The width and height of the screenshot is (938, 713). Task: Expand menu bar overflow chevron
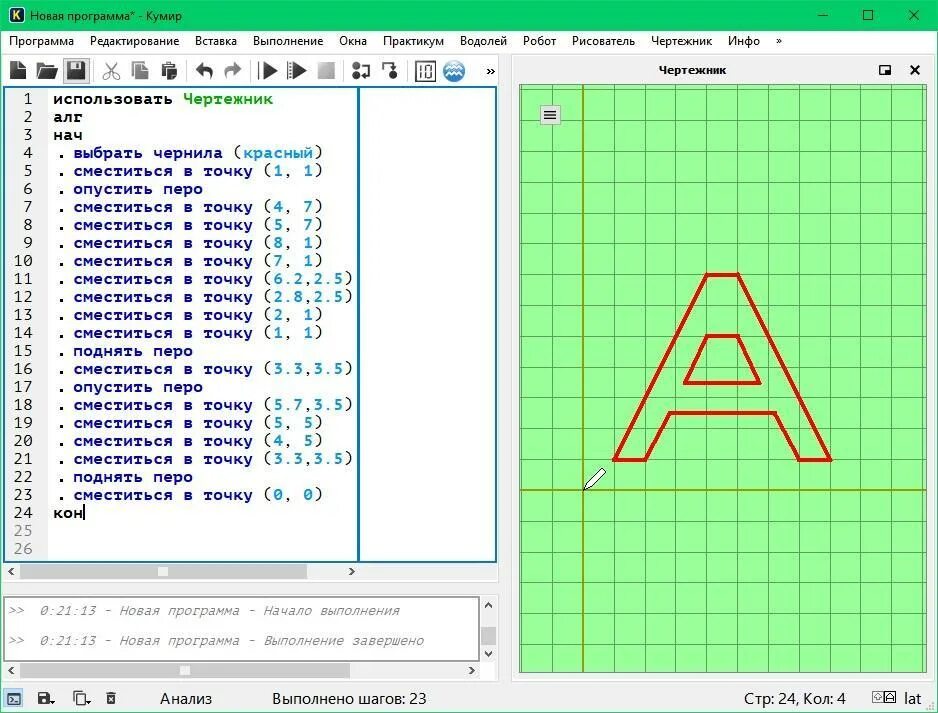click(x=778, y=41)
